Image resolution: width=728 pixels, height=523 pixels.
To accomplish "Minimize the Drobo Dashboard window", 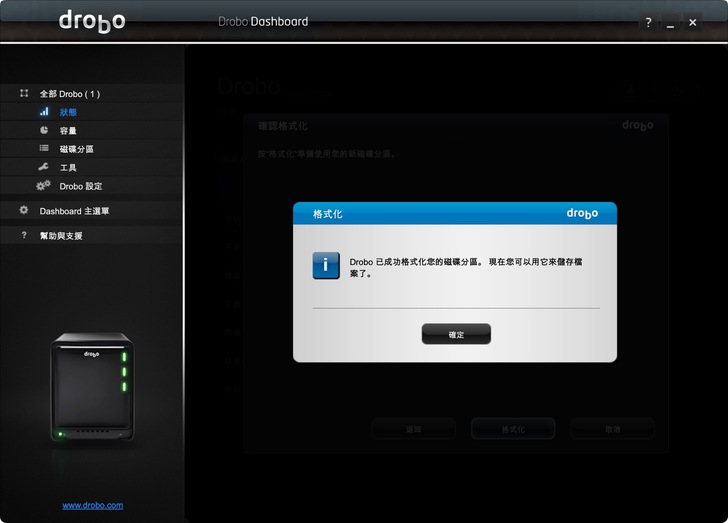I will (x=670, y=22).
